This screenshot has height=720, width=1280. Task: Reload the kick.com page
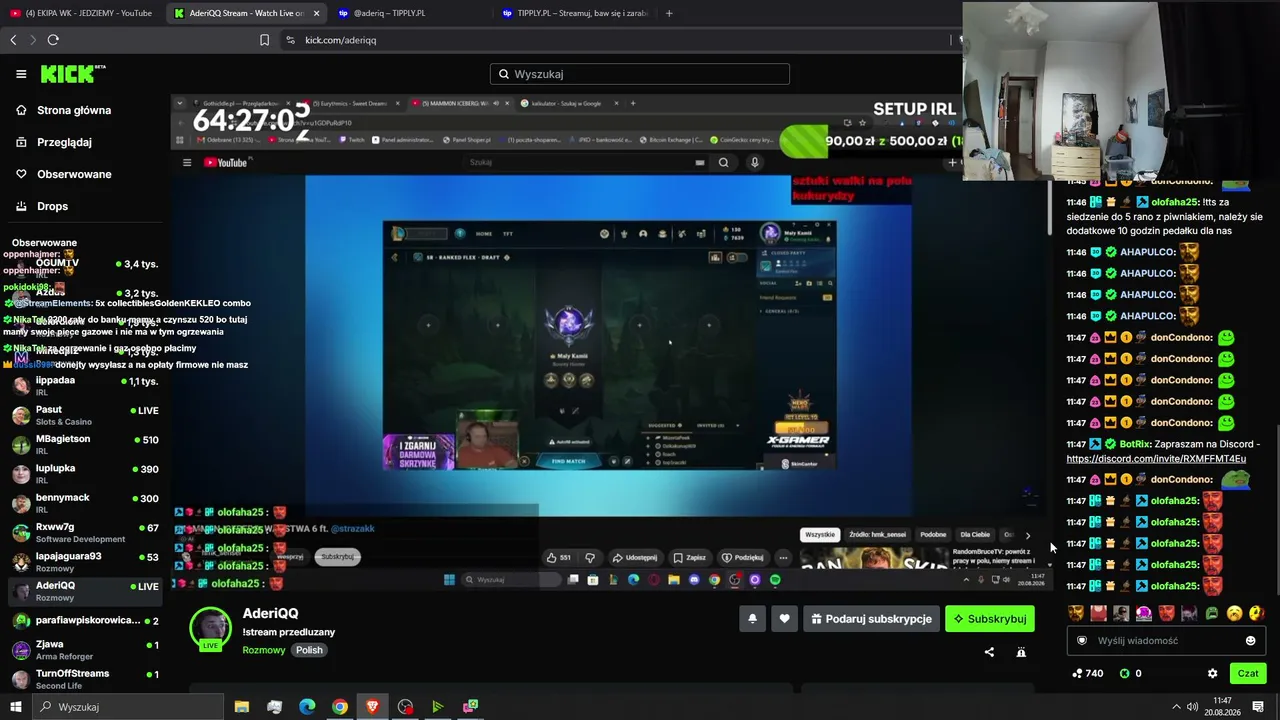point(53,40)
